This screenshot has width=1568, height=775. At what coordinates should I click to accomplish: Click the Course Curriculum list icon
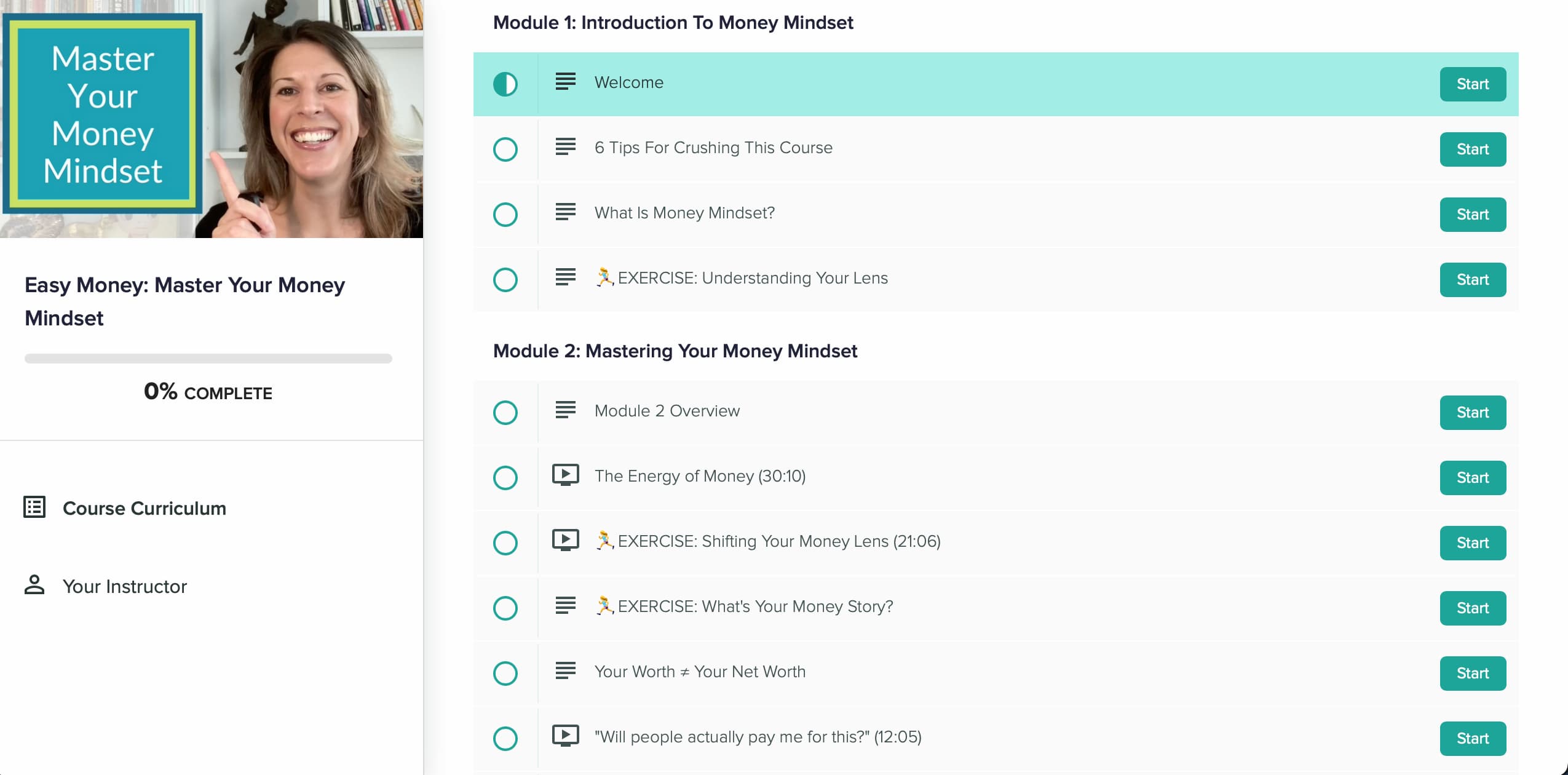pos(34,507)
